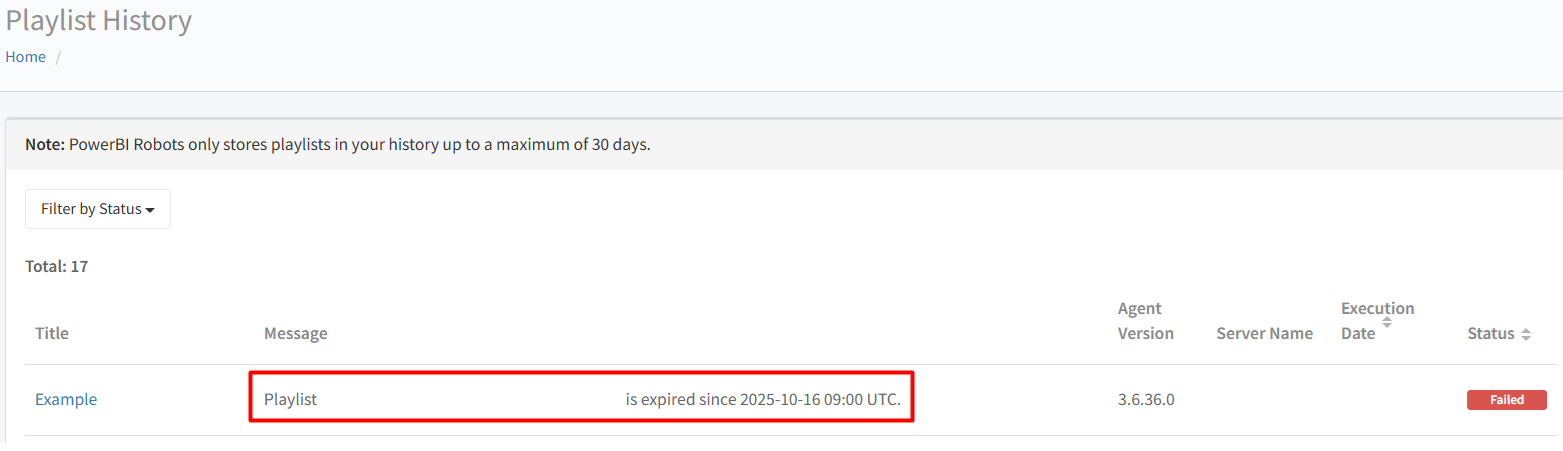Click the Status column header label

1490,333
